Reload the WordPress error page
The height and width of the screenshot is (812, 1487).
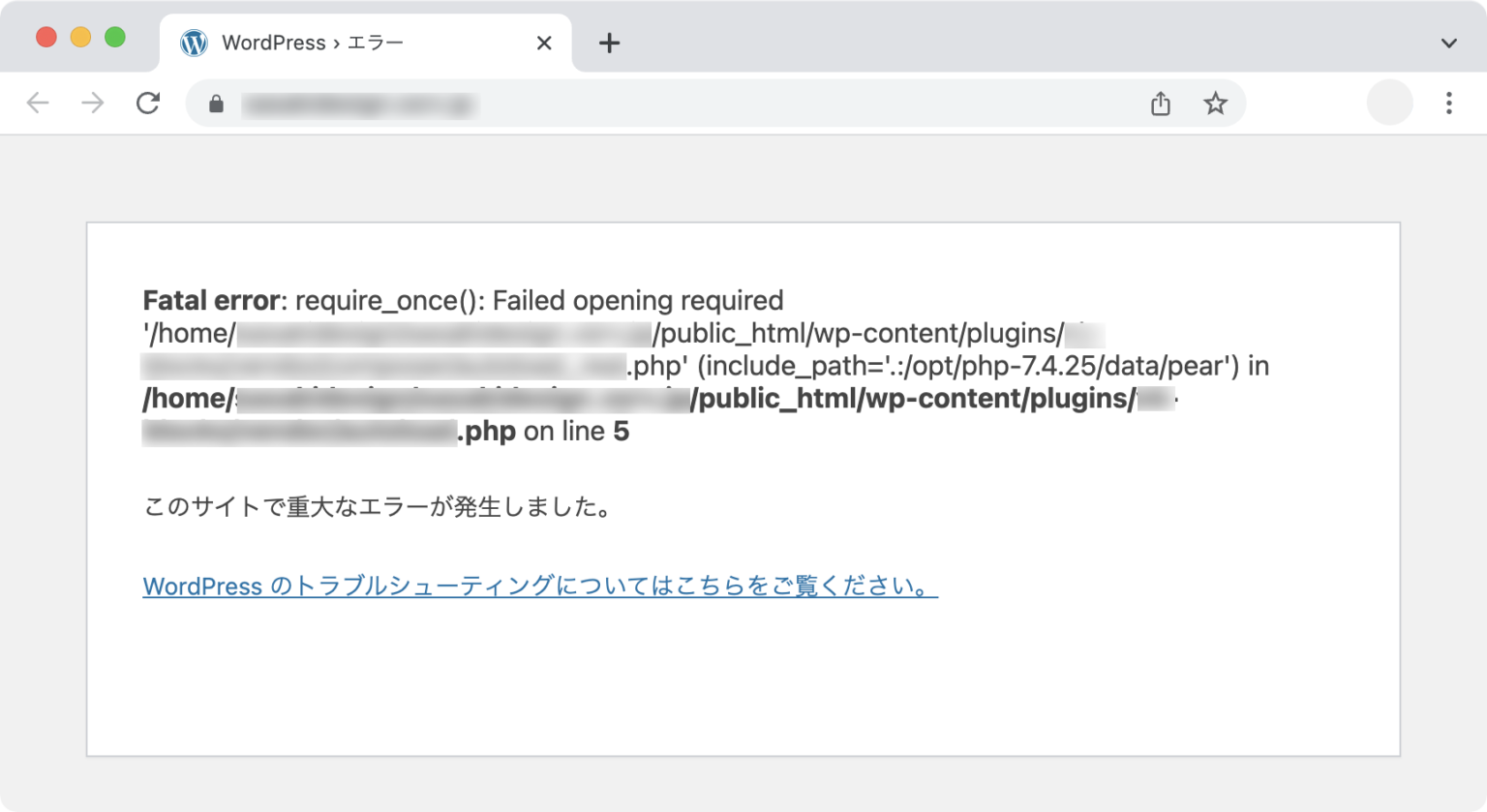coord(148,103)
